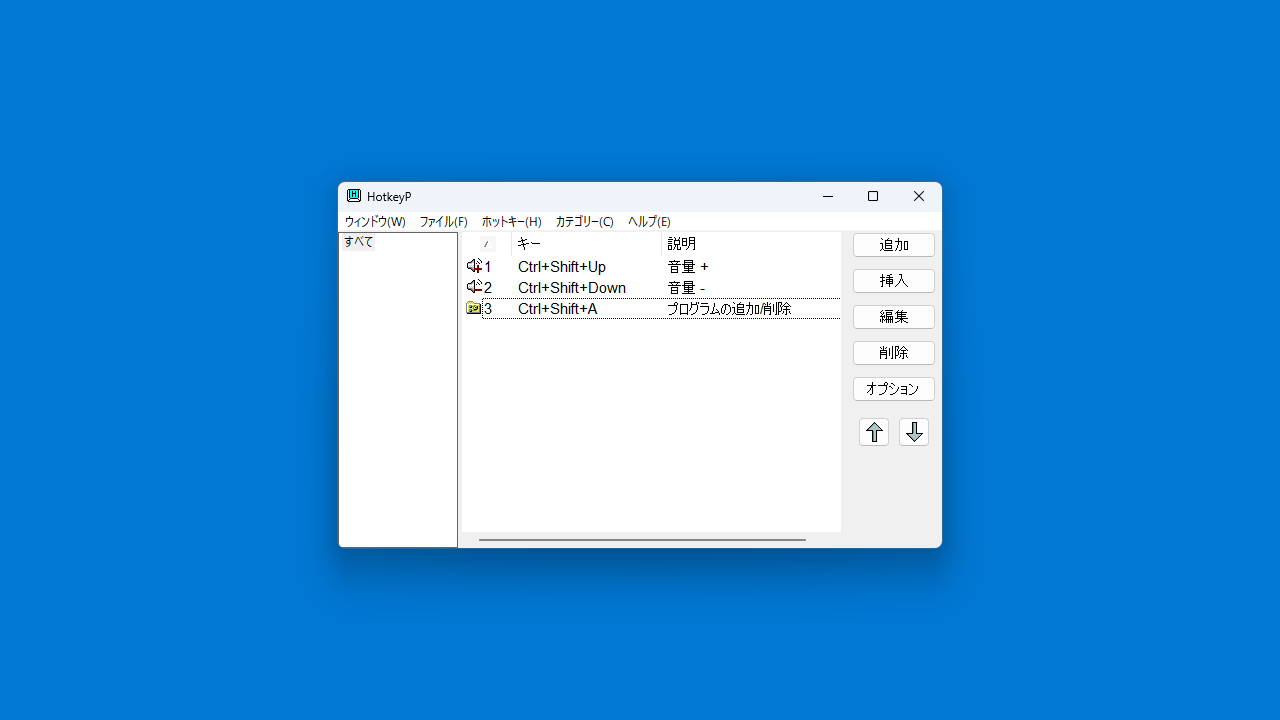Sort by the キー column header
Image resolution: width=1280 pixels, height=720 pixels.
tap(588, 244)
